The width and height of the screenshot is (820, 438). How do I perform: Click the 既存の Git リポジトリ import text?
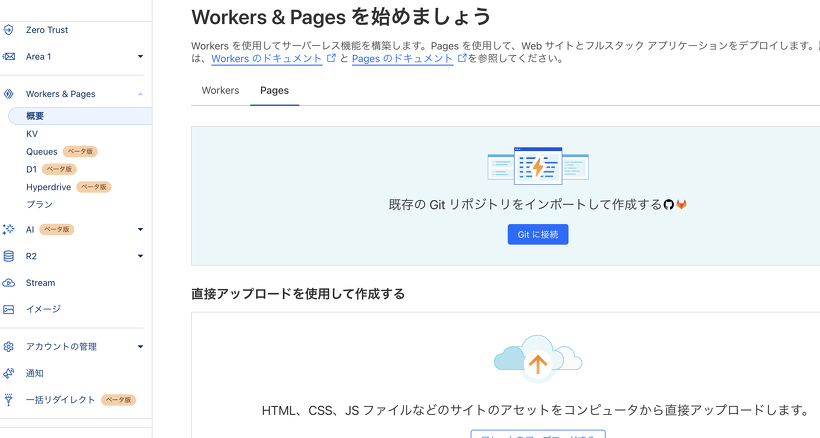[526, 205]
